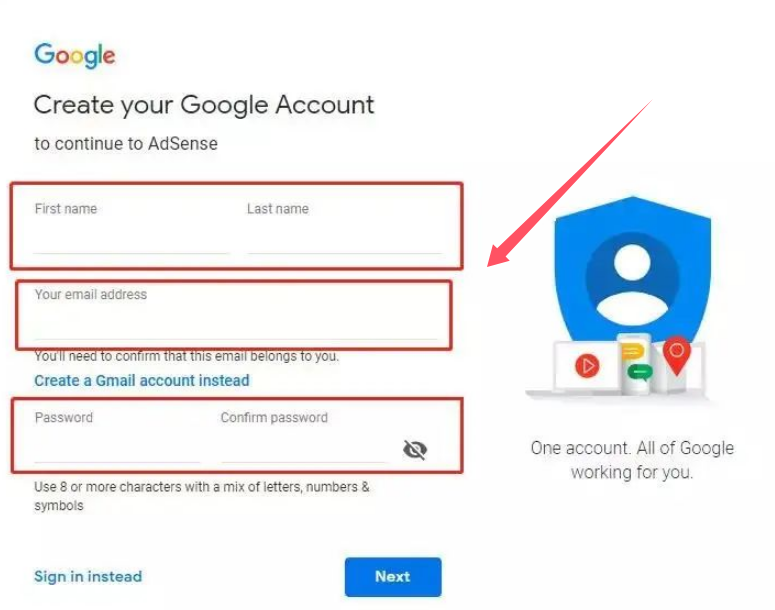Viewport: 775px width, 610px height.
Task: Click the red map pin icon
Action: point(677,355)
